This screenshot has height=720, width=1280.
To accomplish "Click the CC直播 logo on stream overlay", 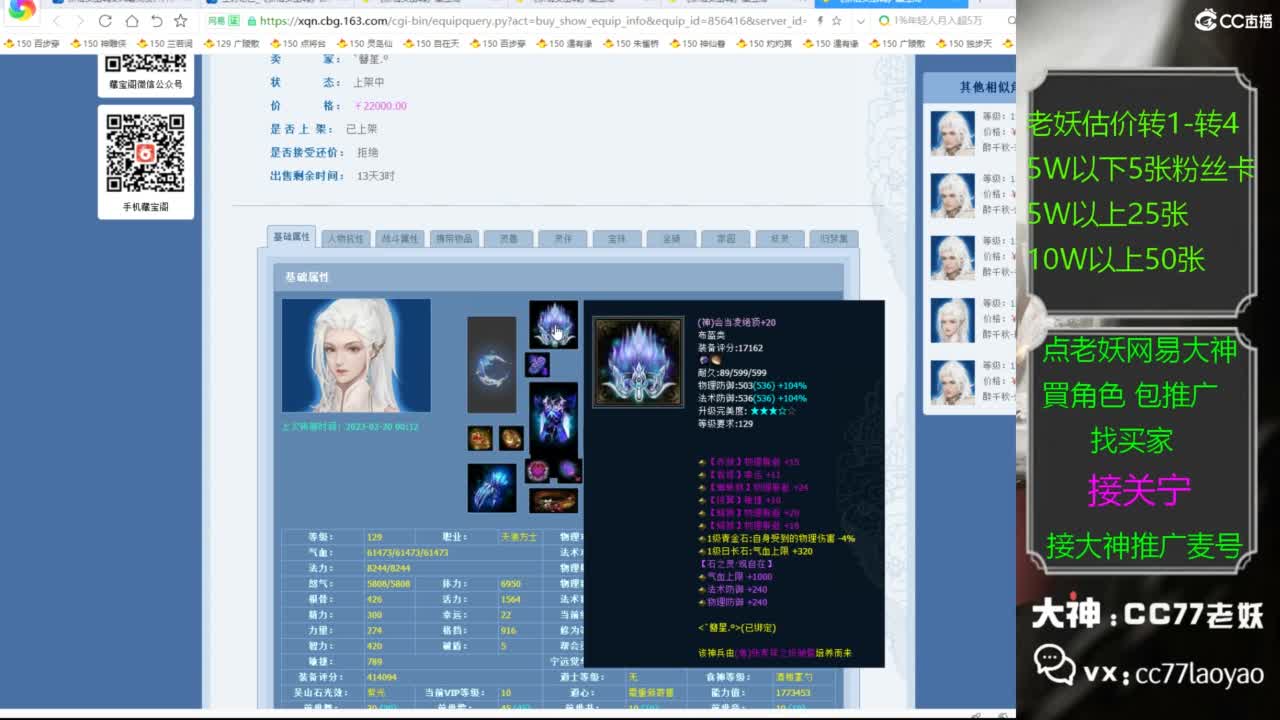I will point(1233,20).
